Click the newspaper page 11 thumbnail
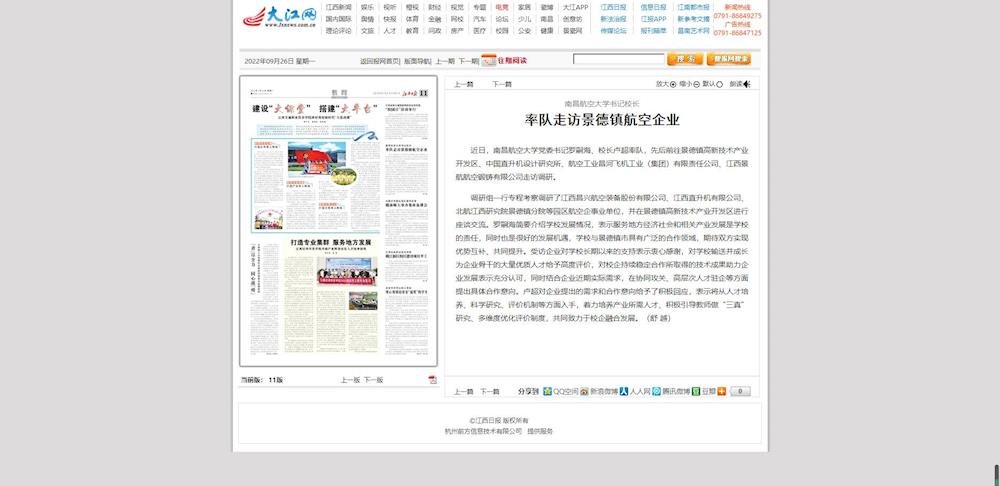Viewport: 1000px width, 486px height. [x=338, y=222]
